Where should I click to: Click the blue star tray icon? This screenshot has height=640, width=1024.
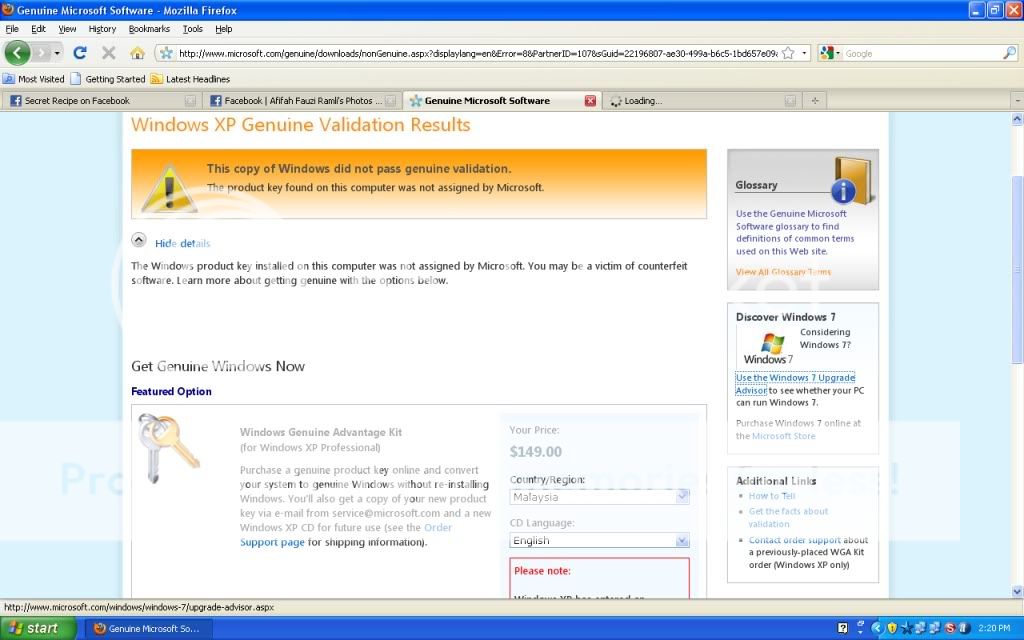coord(906,628)
